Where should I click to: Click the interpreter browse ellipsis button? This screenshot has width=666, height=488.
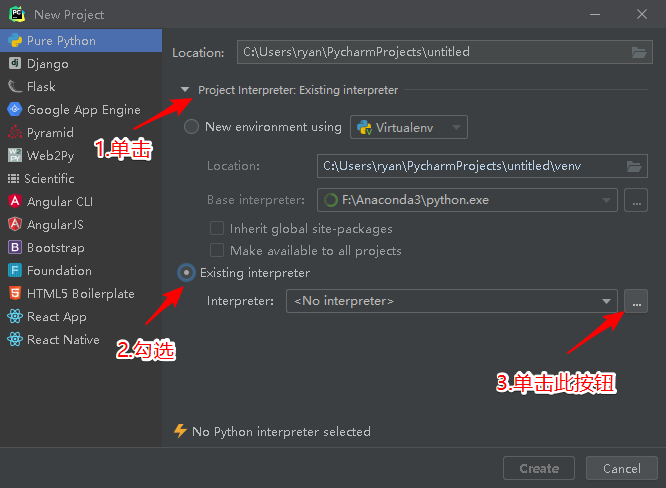tap(636, 300)
